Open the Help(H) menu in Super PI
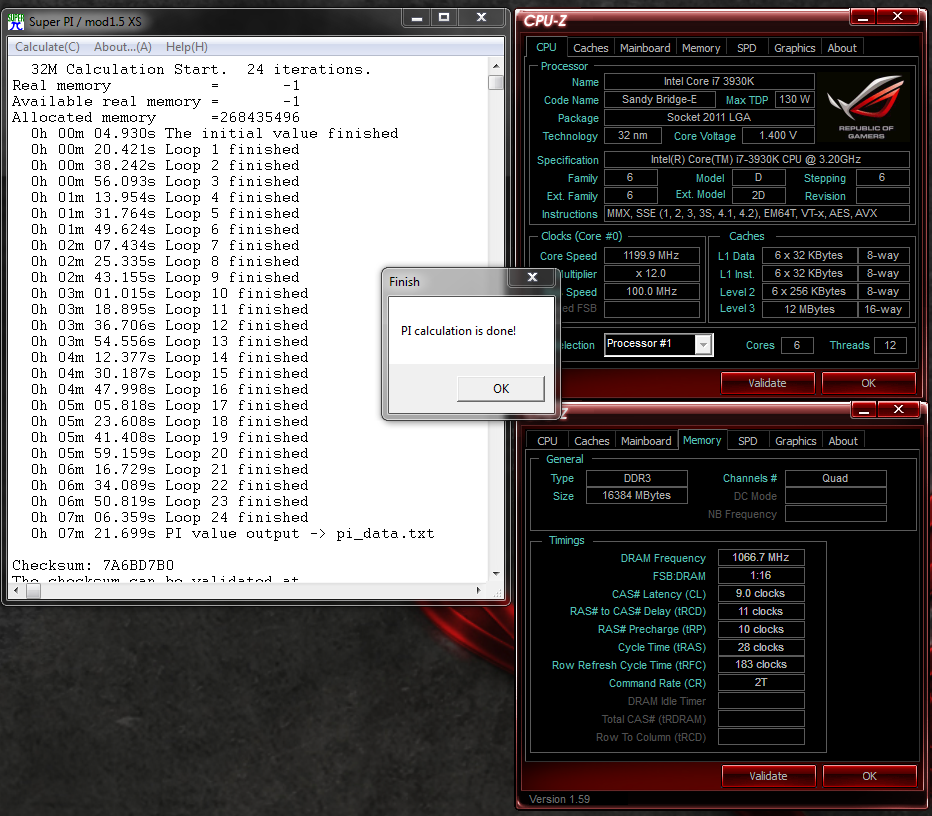The width and height of the screenshot is (932, 816). point(187,47)
